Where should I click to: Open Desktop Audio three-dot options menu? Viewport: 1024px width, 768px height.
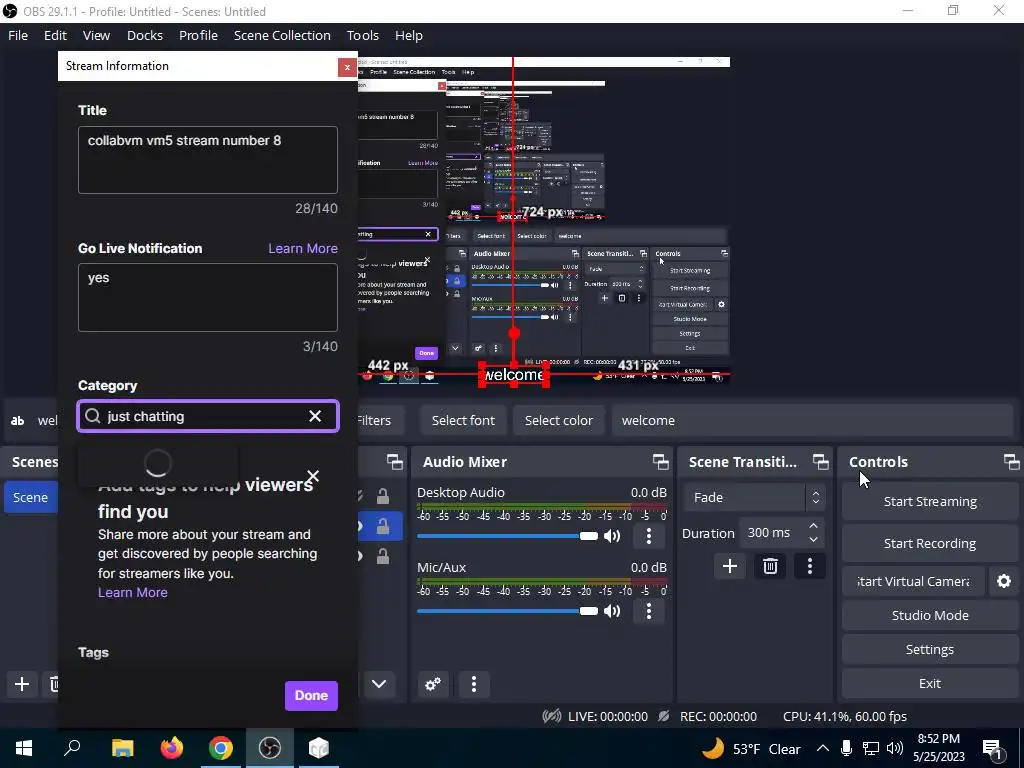(648, 536)
